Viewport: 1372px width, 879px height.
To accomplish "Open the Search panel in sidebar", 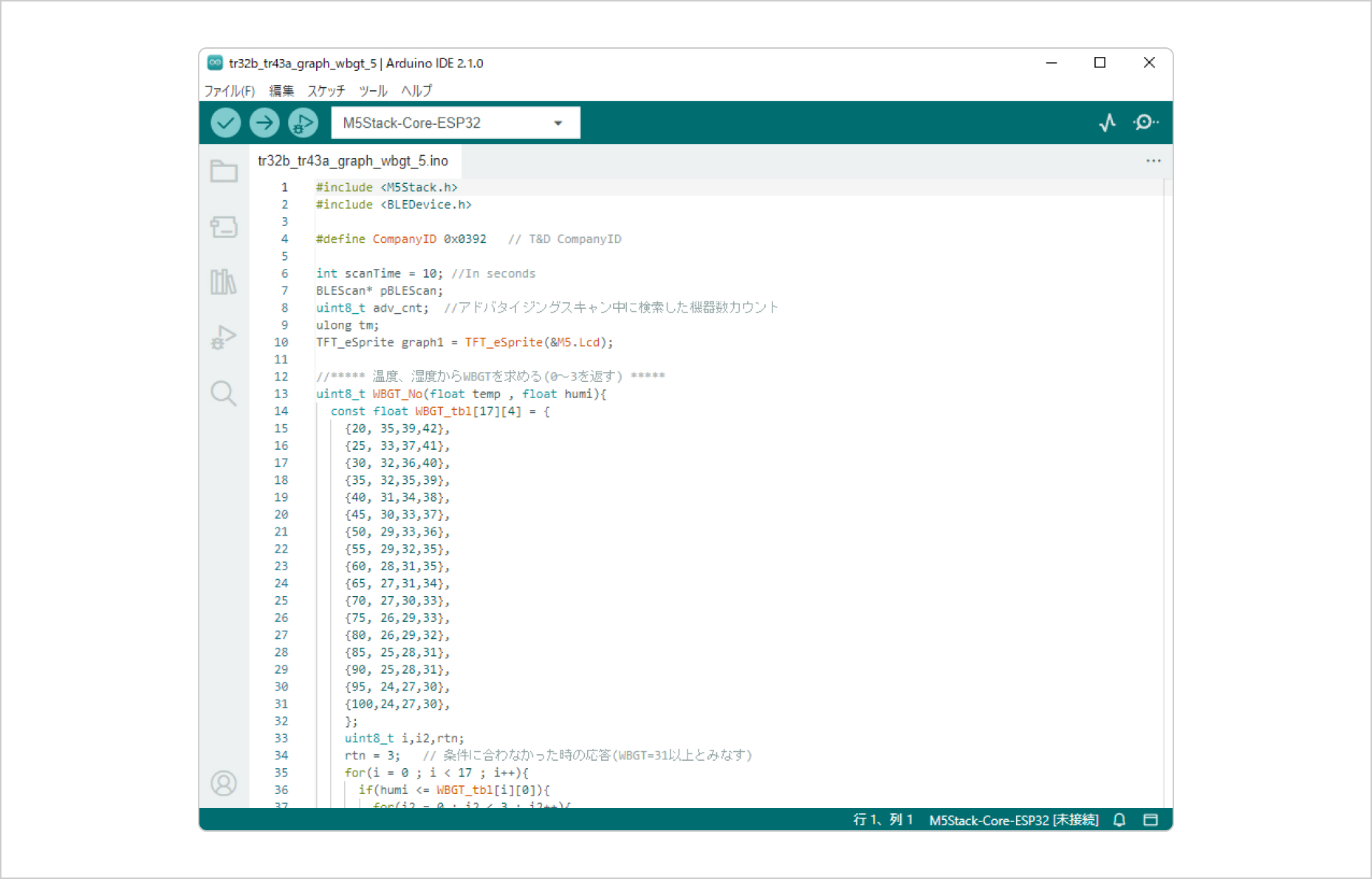I will pyautogui.click(x=224, y=393).
